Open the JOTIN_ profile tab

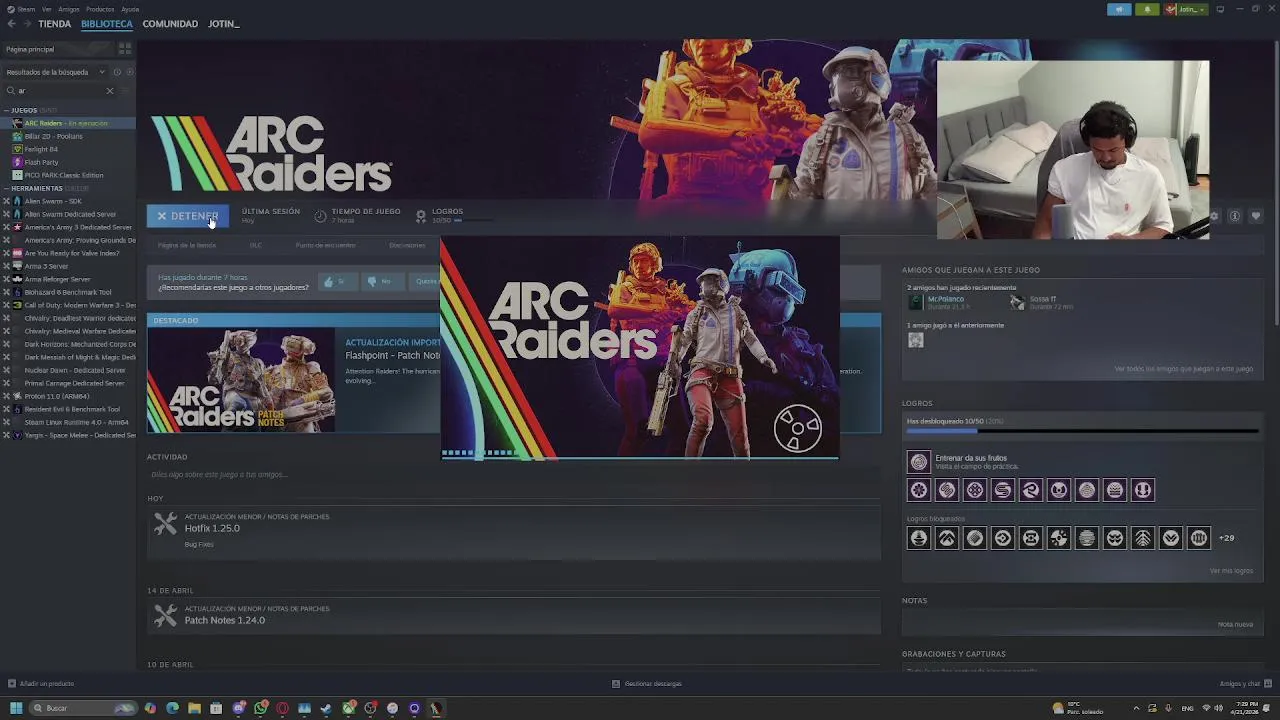point(223,24)
